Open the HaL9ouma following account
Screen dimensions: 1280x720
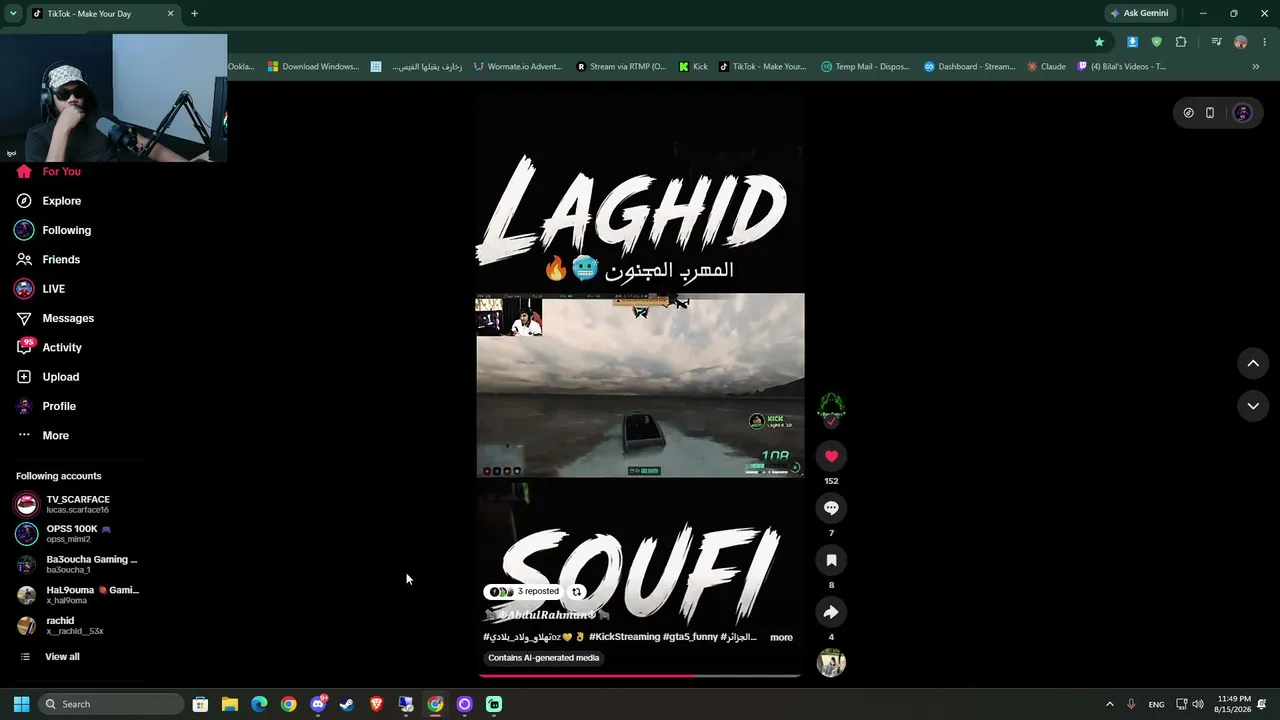[x=78, y=595]
